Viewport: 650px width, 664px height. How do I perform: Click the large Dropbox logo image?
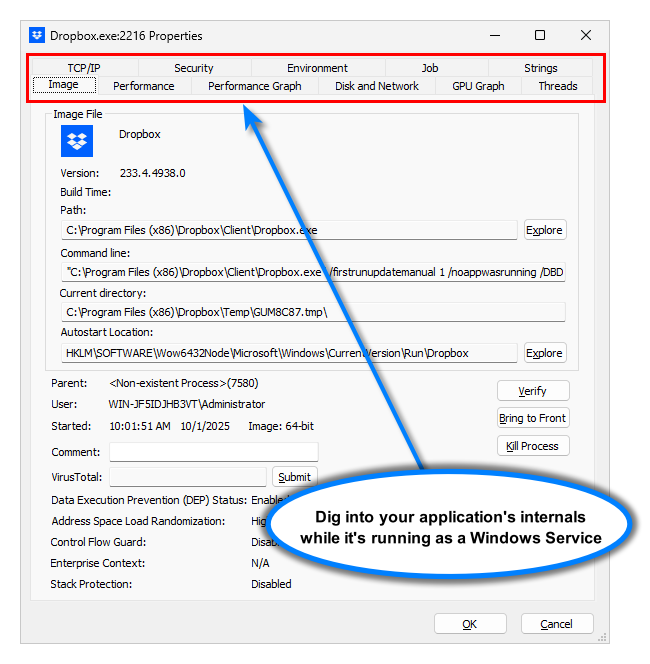click(x=77, y=141)
